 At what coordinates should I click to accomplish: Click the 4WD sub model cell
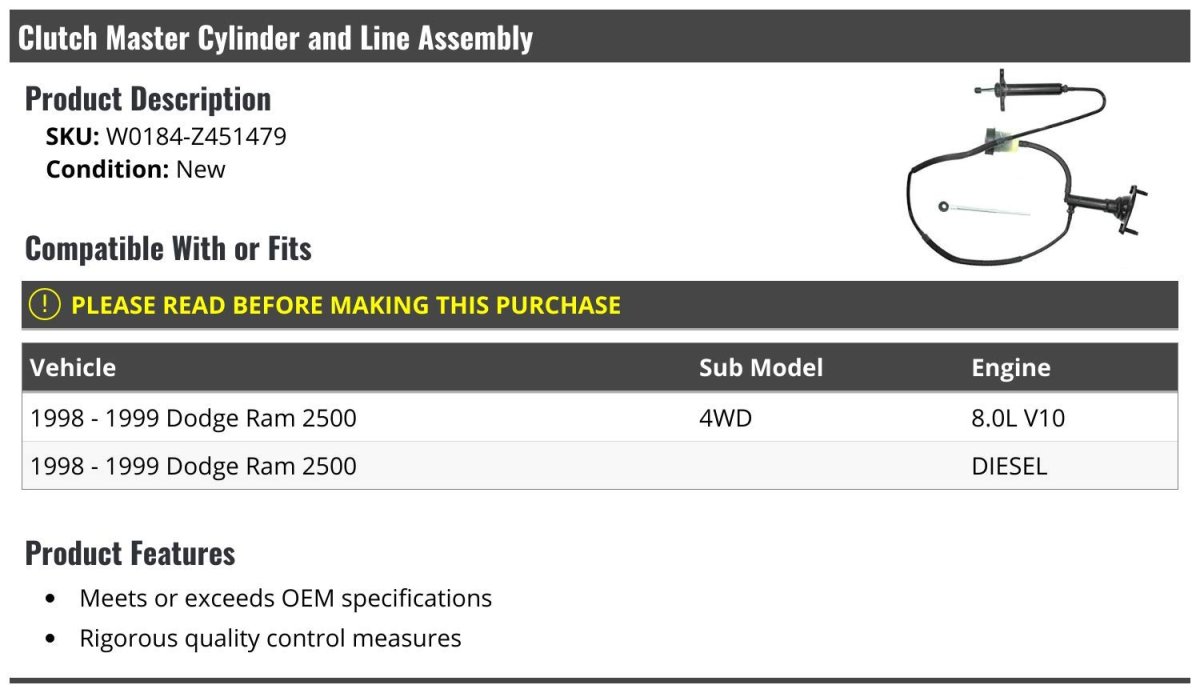(x=725, y=418)
